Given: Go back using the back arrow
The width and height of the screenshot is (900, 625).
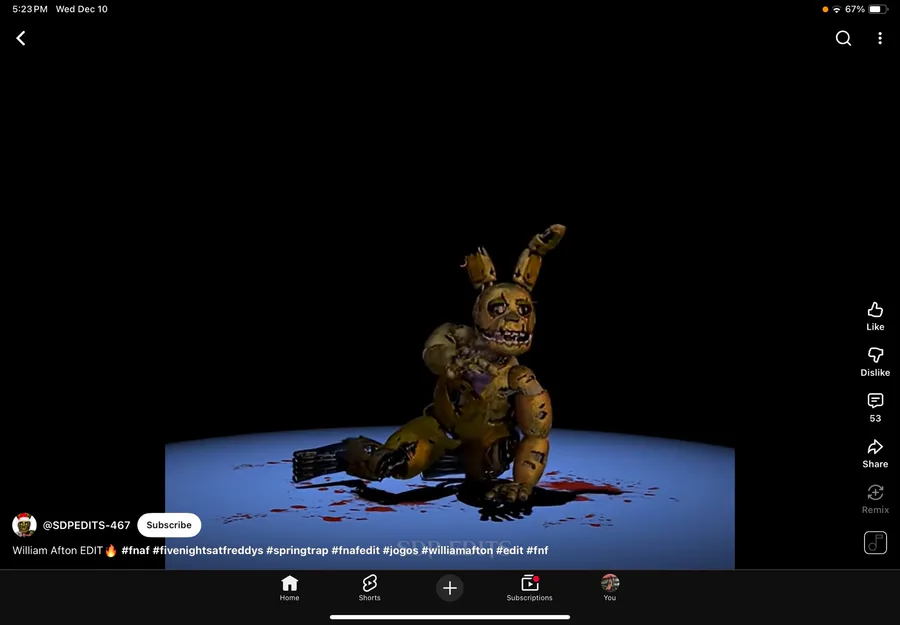Looking at the screenshot, I should coord(21,38).
